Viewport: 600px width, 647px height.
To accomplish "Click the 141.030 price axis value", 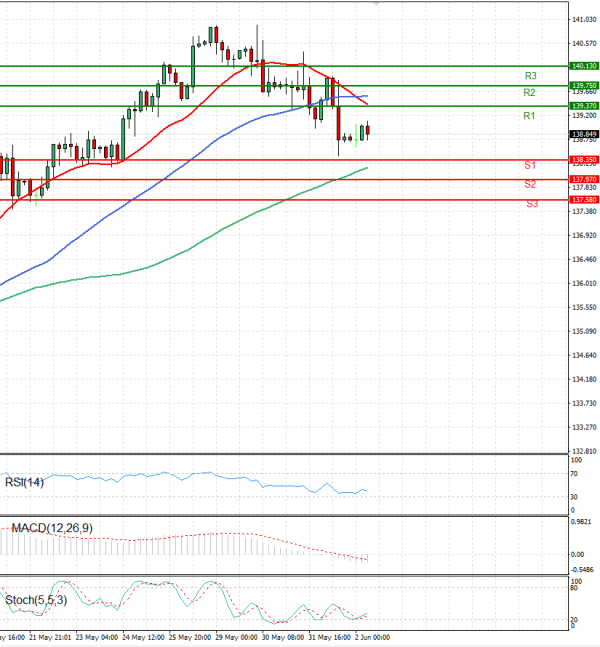I will [x=584, y=19].
